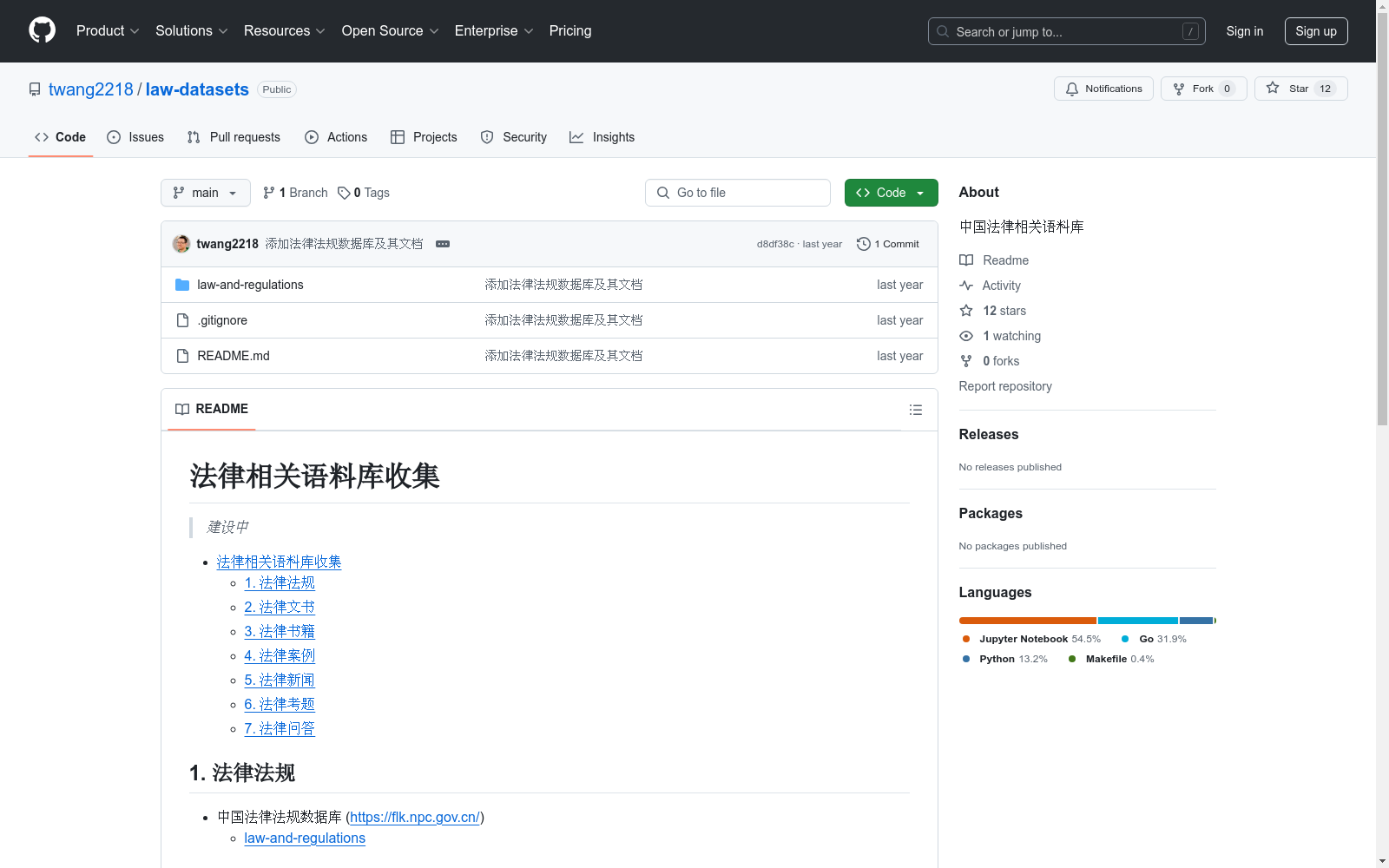The width and height of the screenshot is (1389, 868).
Task: Expand the green Code dropdown button
Action: tap(891, 193)
